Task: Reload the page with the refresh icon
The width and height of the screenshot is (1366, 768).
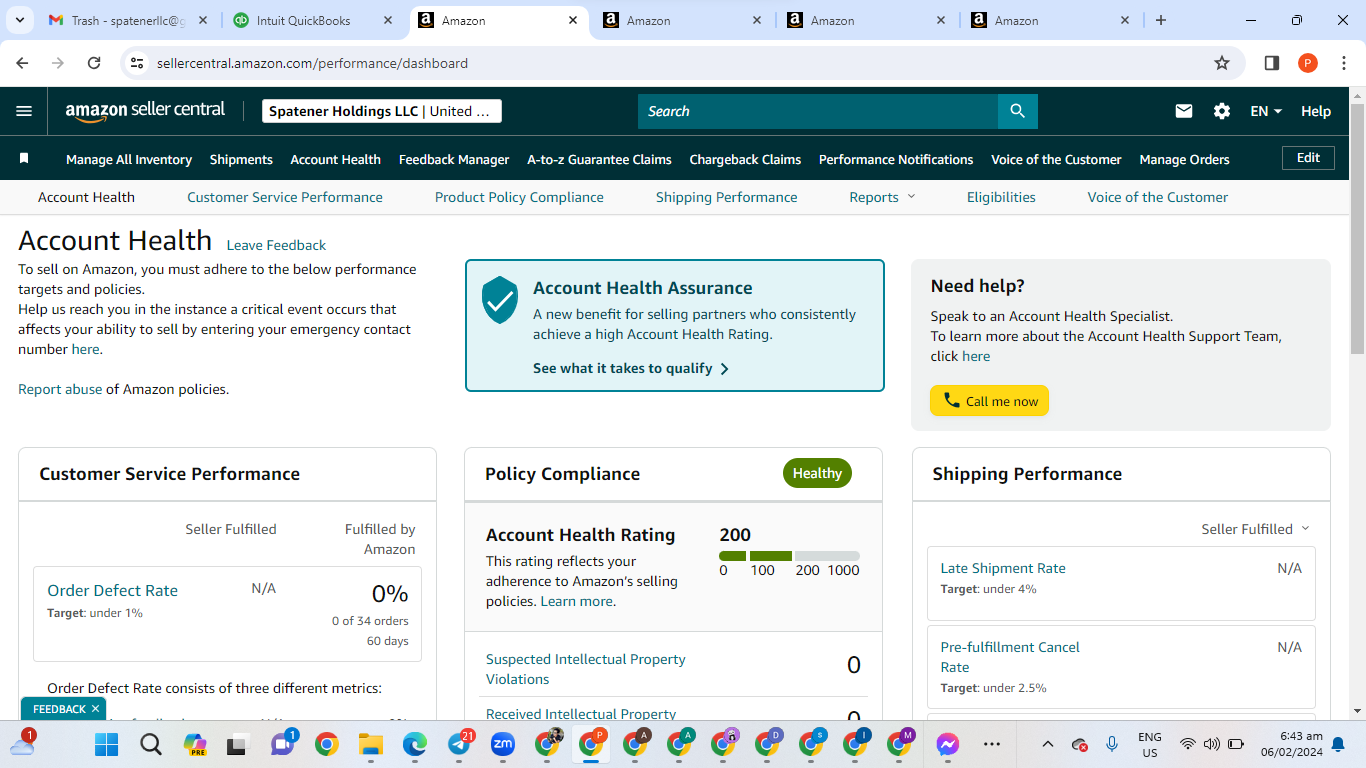Action: [94, 63]
